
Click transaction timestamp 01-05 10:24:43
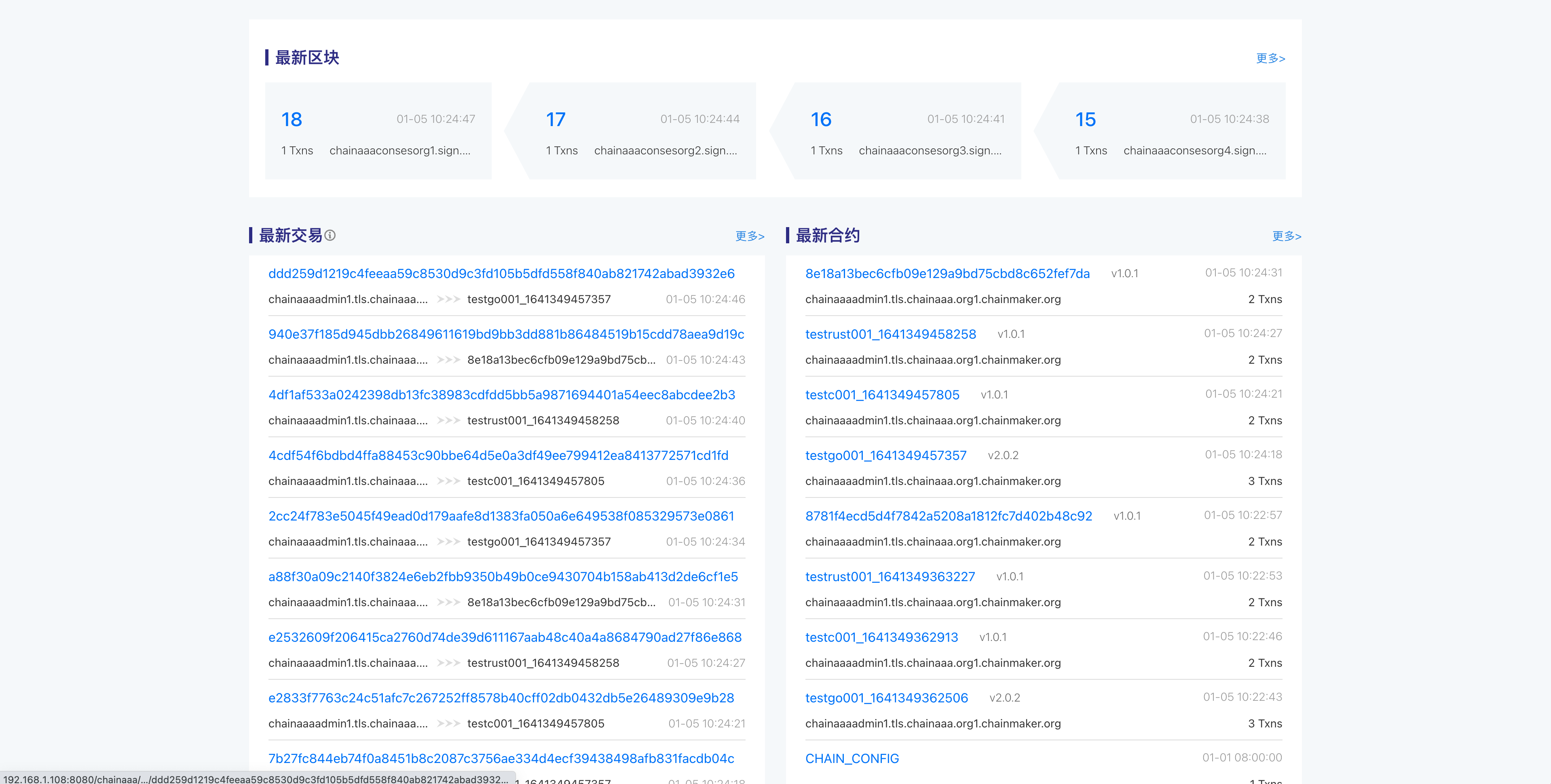(706, 360)
